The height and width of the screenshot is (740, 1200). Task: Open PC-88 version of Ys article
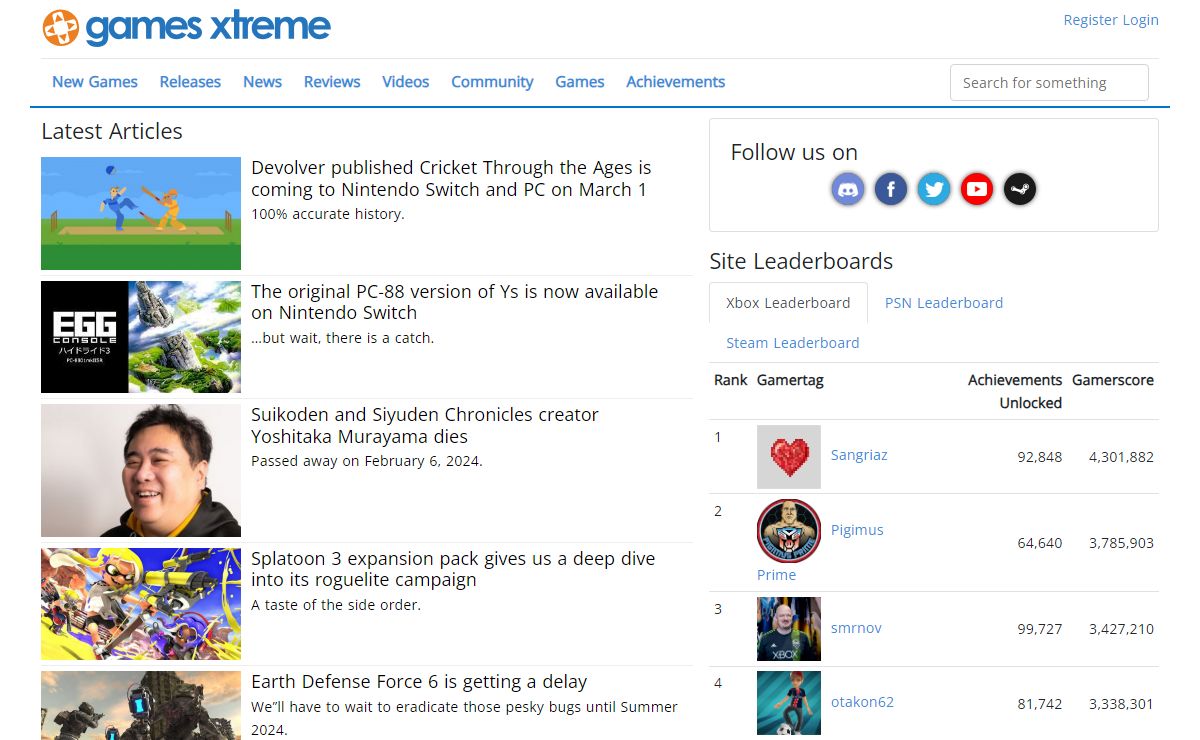coord(455,302)
